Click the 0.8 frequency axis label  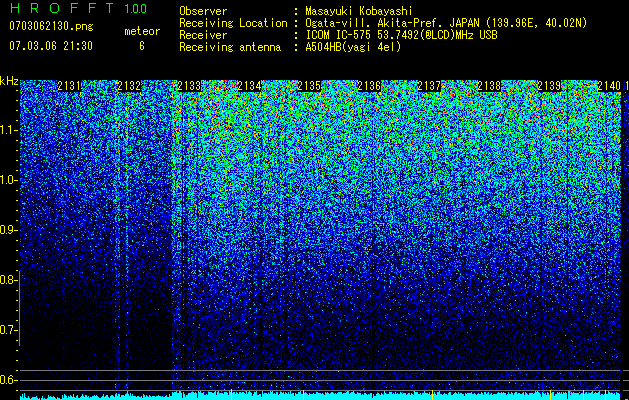(x=6, y=280)
